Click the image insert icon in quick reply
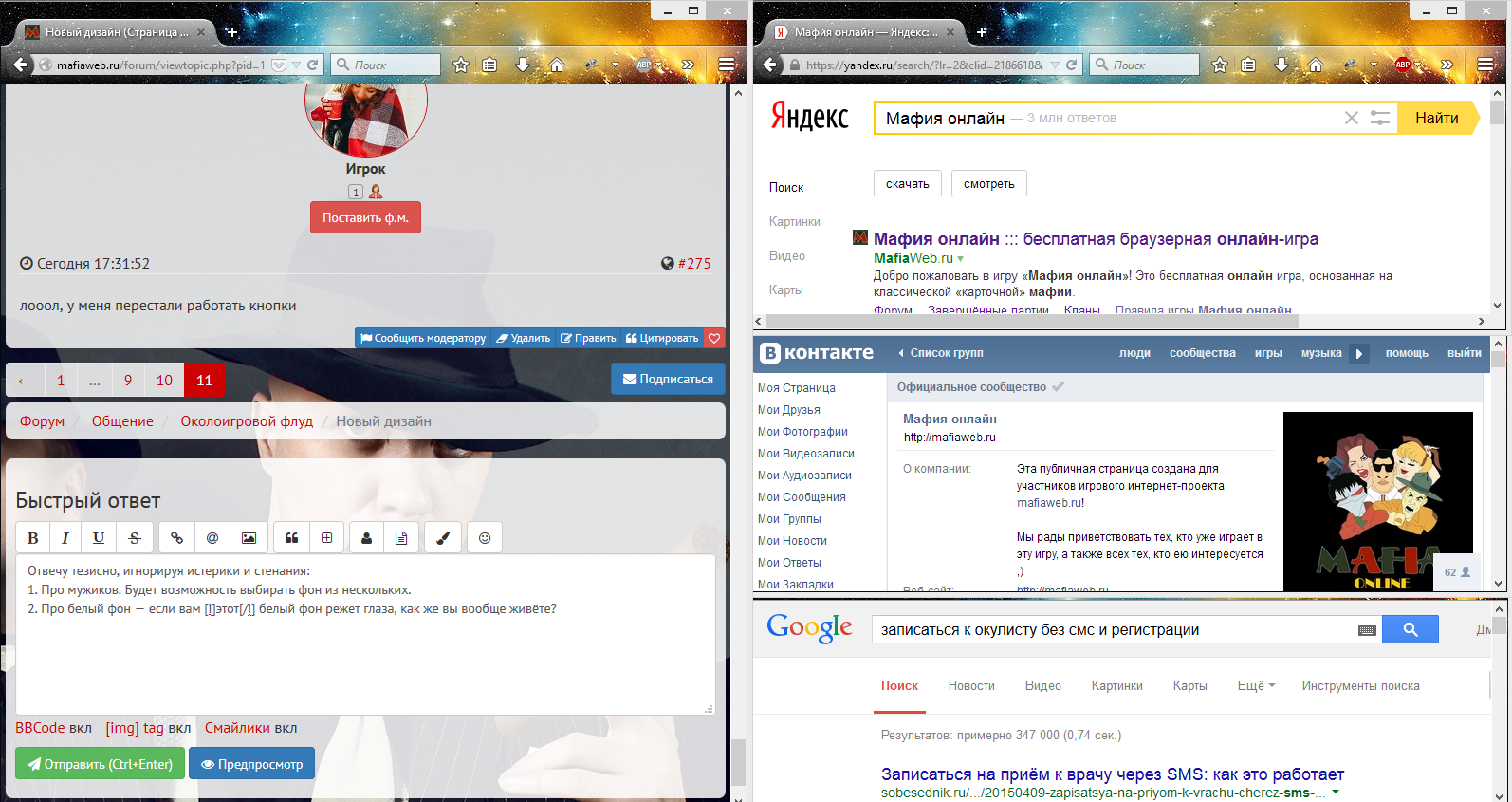The image size is (1512, 802). (x=249, y=538)
